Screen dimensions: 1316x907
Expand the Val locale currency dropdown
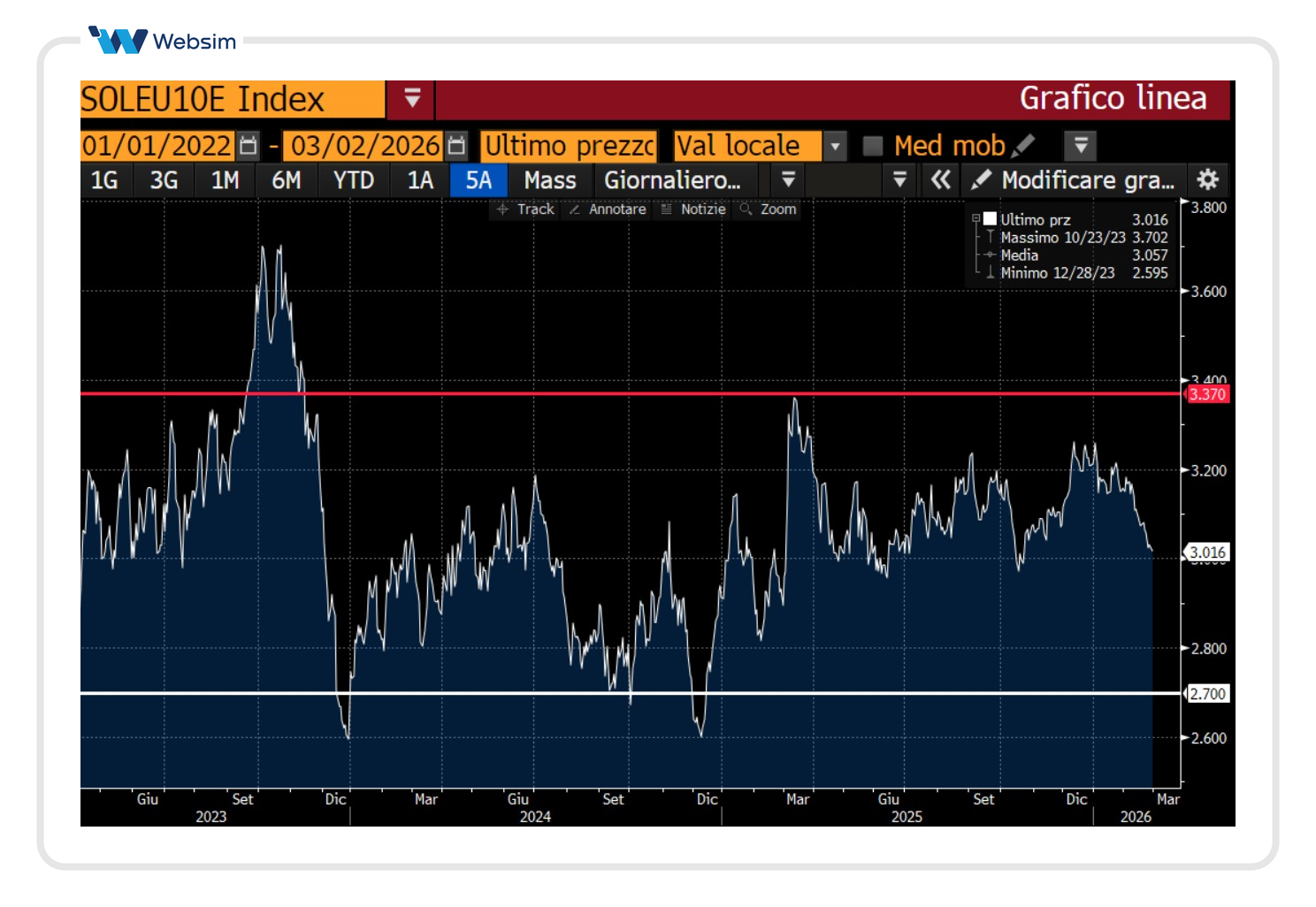[x=835, y=146]
